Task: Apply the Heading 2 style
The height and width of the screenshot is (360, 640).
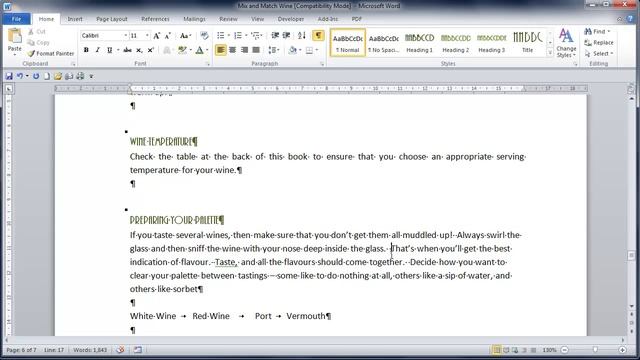Action: (456, 43)
